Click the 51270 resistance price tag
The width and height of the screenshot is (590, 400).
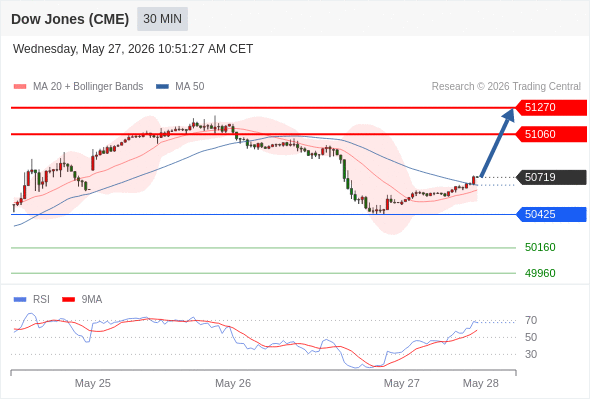pyautogui.click(x=551, y=108)
